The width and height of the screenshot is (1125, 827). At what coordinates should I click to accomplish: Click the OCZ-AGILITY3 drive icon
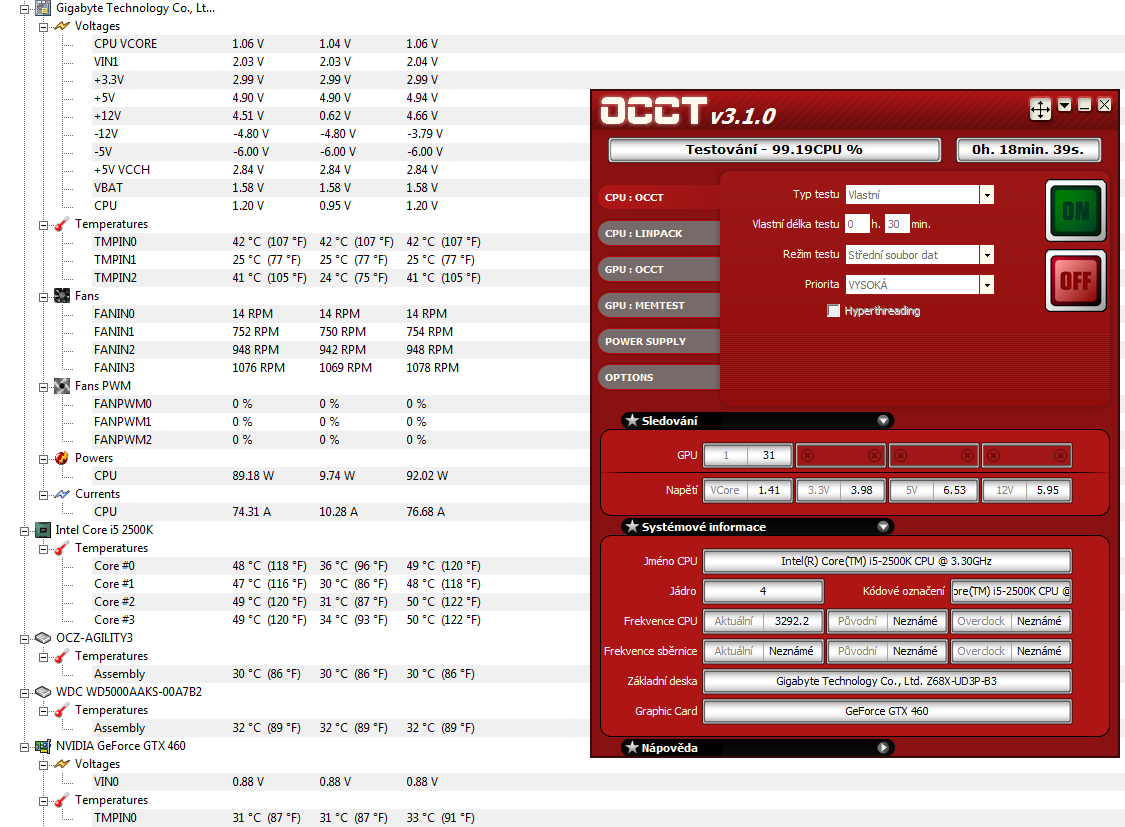(43, 638)
